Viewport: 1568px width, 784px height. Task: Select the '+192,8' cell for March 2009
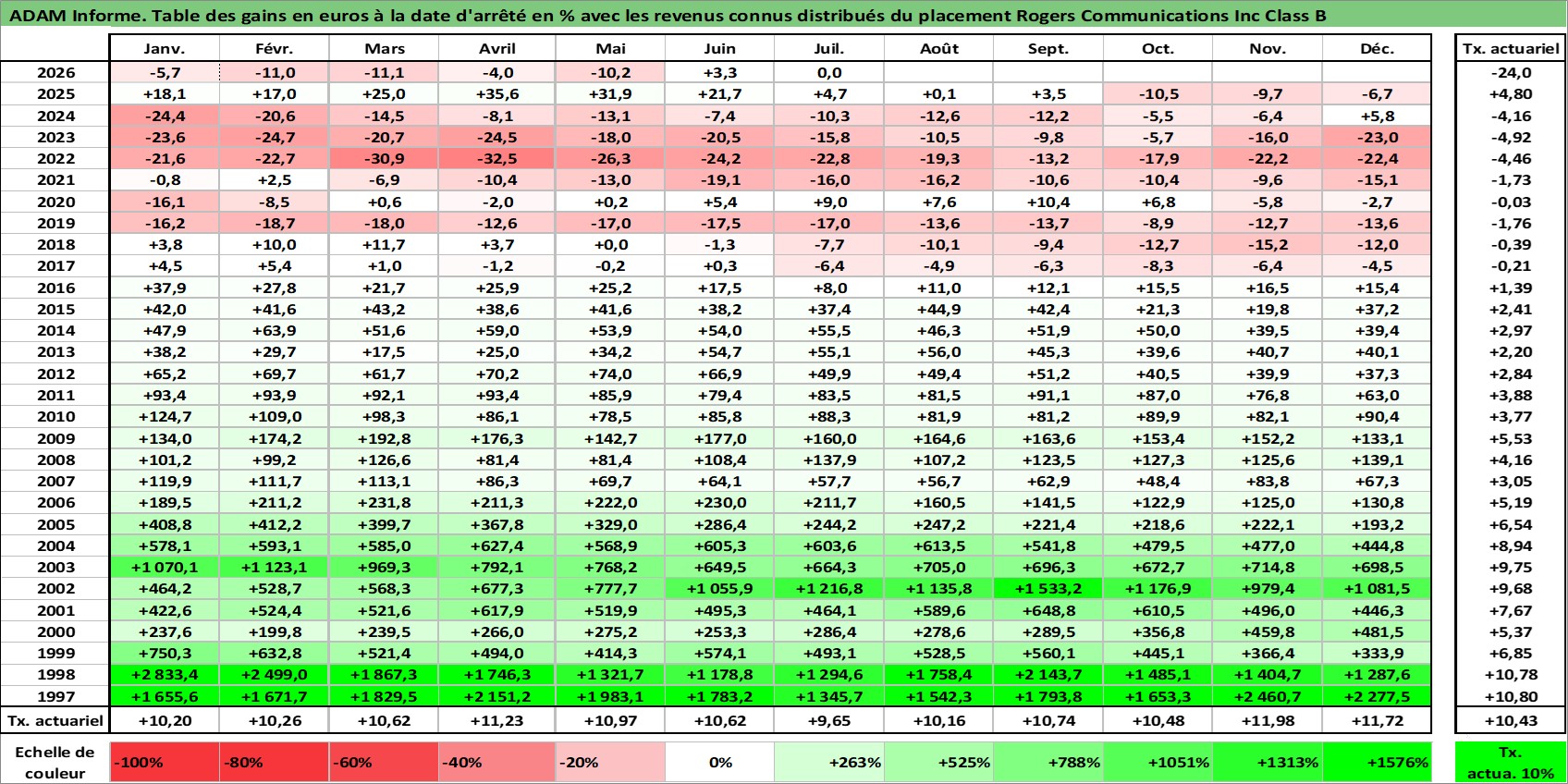coord(384,438)
